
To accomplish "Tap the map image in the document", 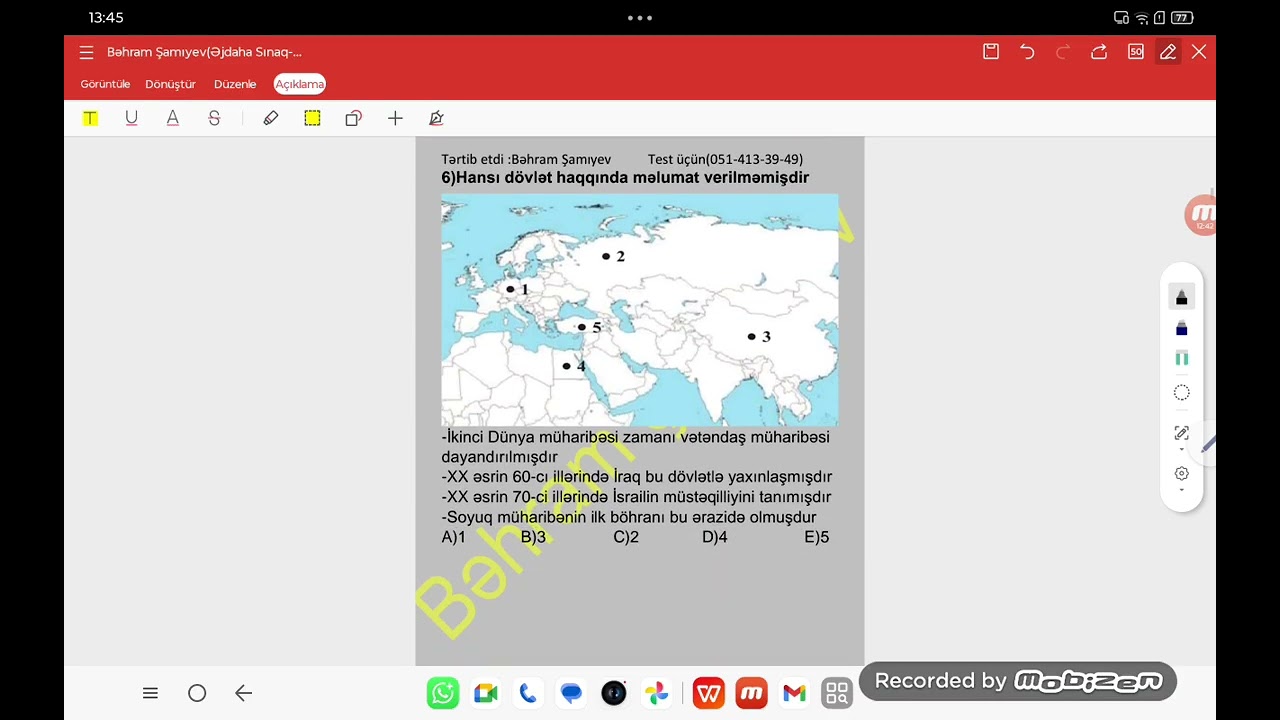I will 640,311.
